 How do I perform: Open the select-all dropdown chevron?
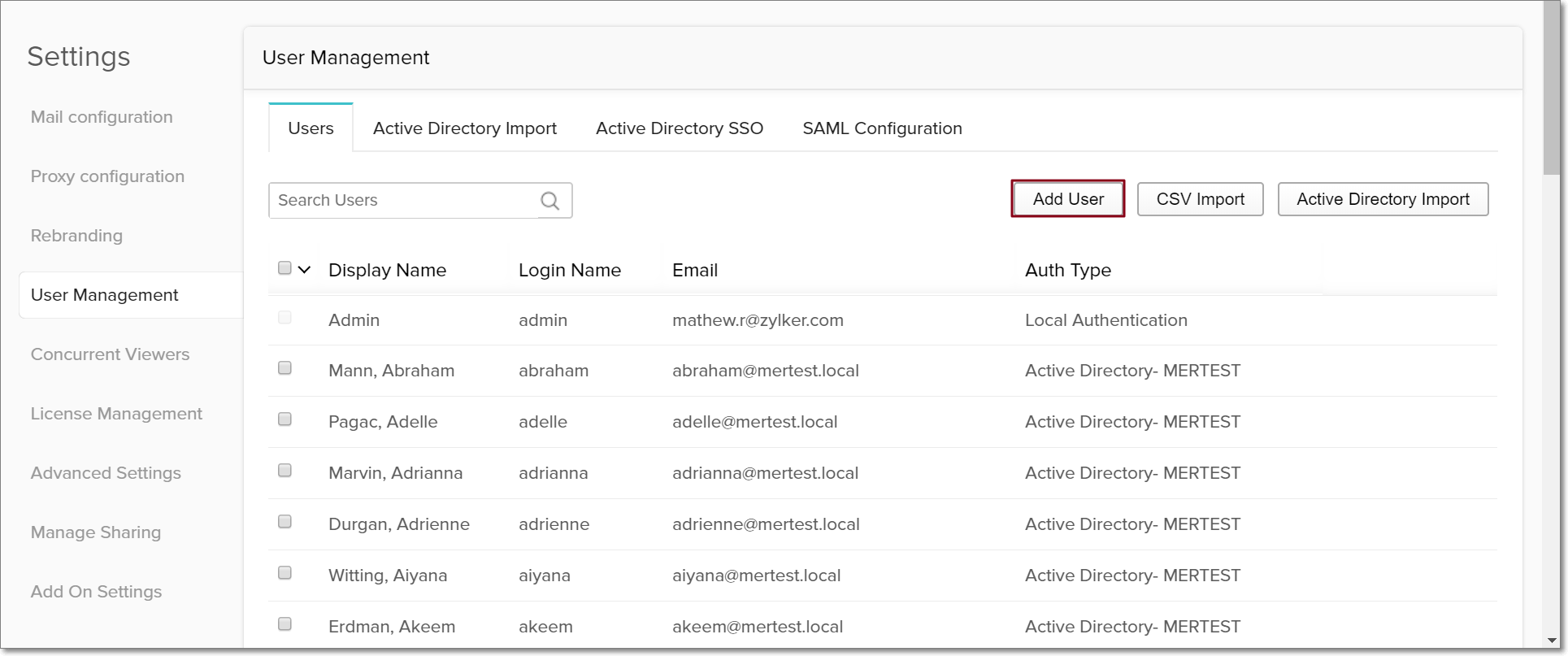pos(305,270)
